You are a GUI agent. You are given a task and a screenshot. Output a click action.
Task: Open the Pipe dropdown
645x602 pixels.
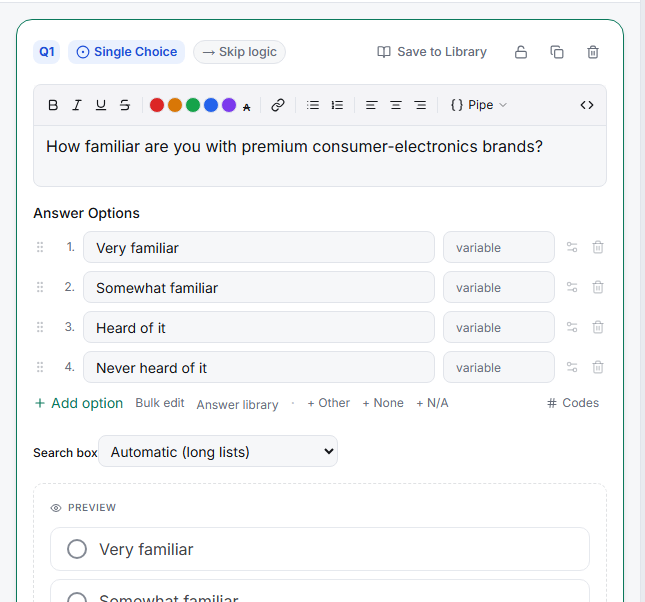[x=479, y=105]
